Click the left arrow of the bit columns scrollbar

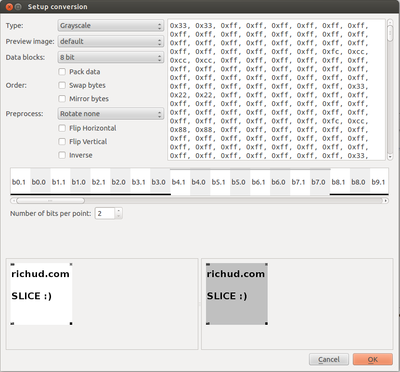pyautogui.click(x=13, y=201)
